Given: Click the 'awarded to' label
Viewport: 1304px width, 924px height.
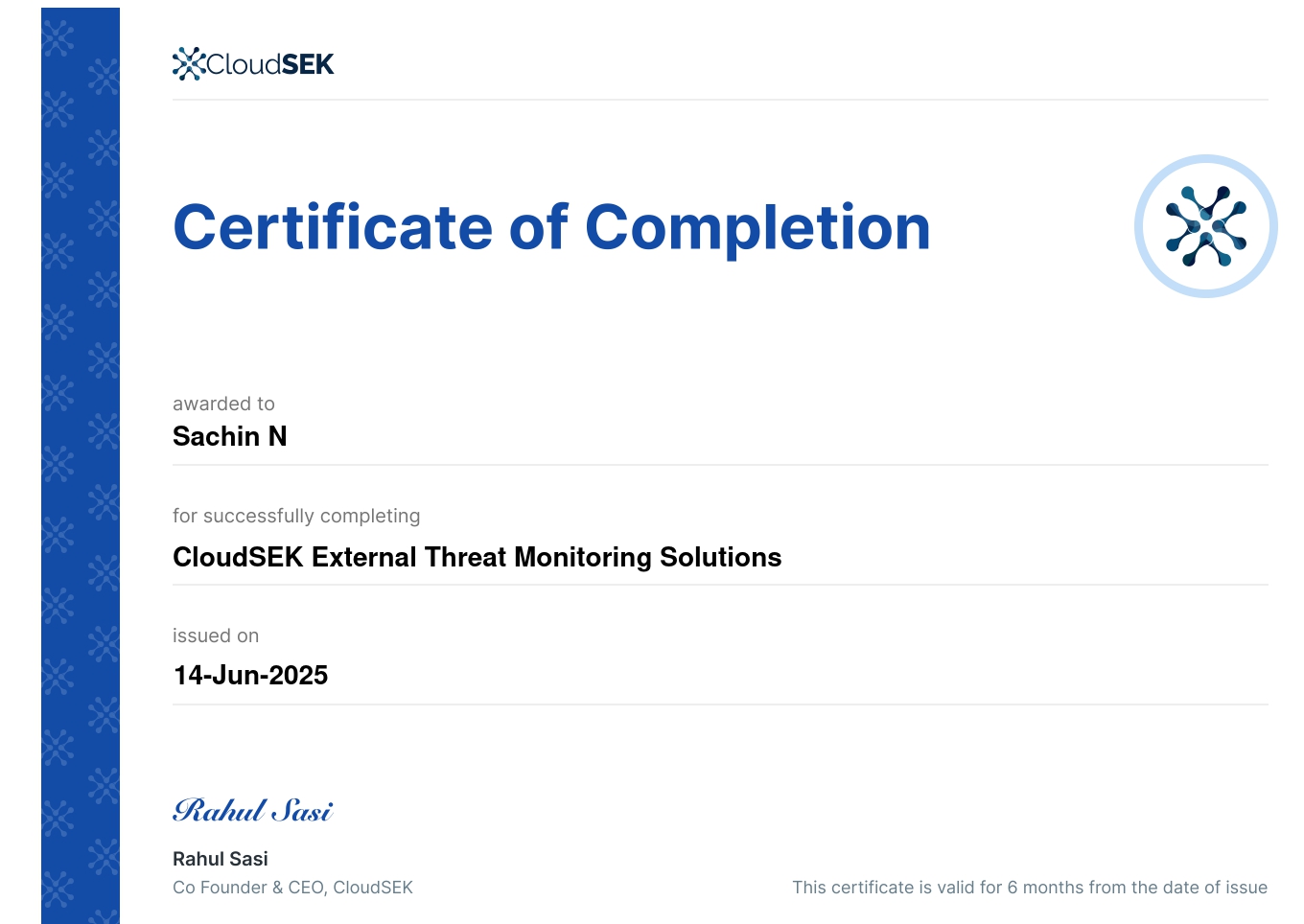Looking at the screenshot, I should [x=223, y=404].
